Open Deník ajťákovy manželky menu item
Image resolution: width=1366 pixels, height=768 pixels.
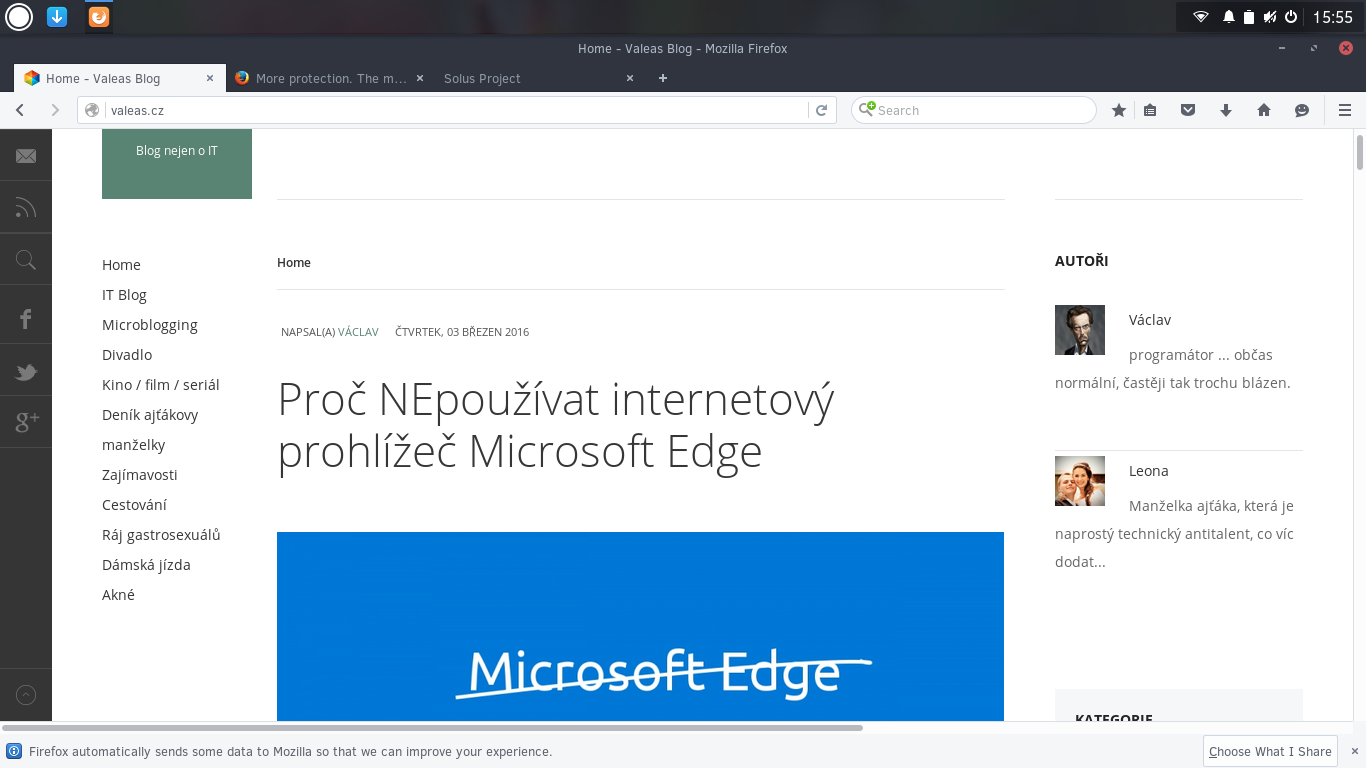click(150, 430)
